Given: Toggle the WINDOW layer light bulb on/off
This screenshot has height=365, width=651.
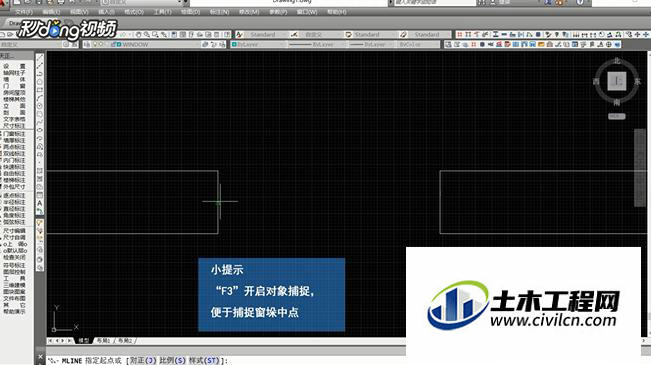Looking at the screenshot, I should pos(95,44).
